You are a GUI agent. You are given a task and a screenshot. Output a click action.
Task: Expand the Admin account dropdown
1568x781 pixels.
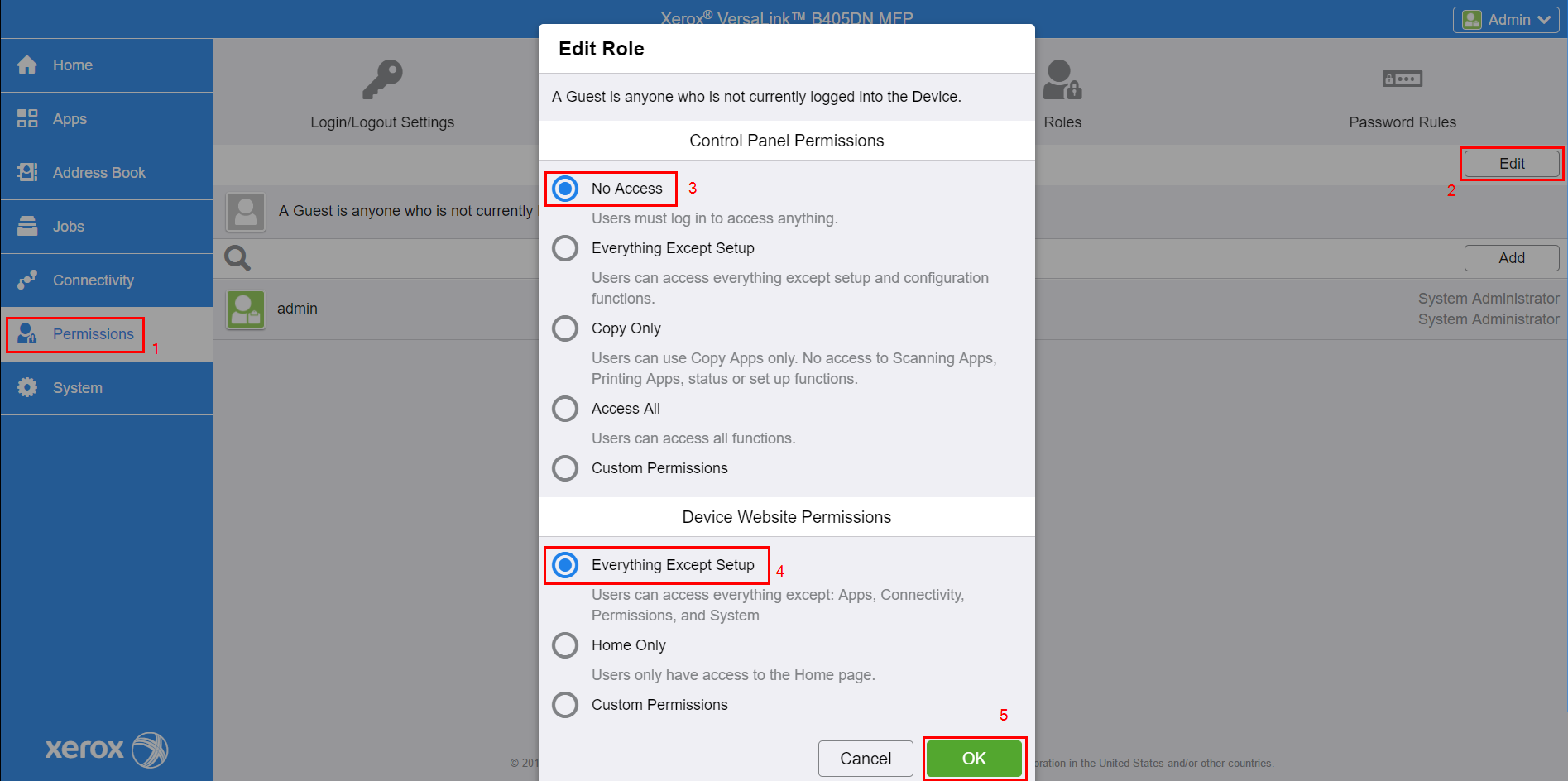(1506, 20)
